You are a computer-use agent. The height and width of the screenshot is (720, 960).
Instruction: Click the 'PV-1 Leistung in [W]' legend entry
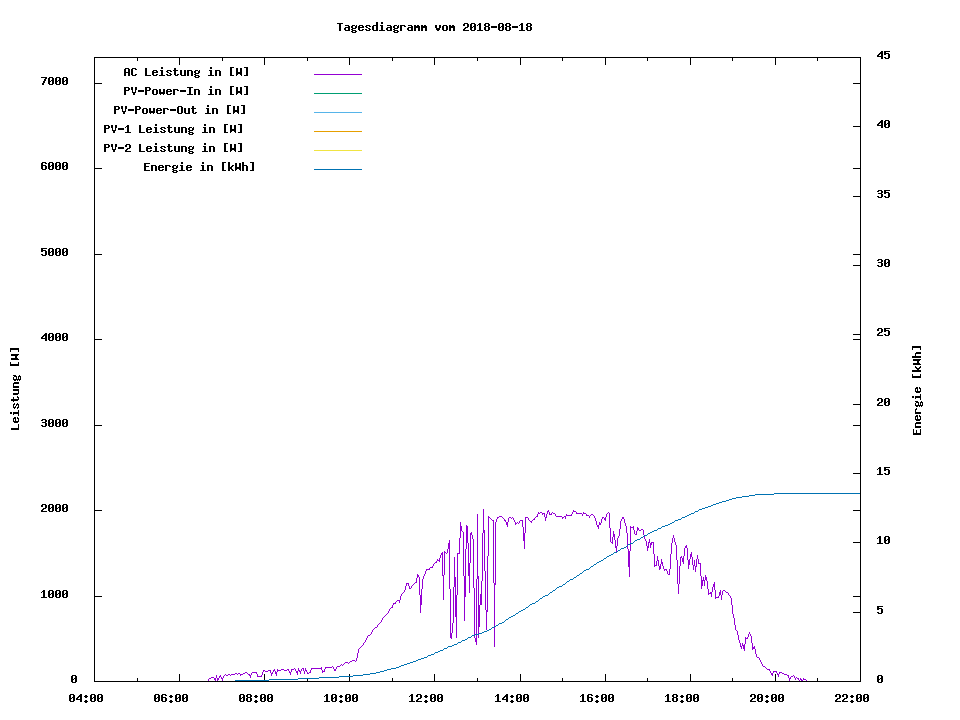coord(173,129)
